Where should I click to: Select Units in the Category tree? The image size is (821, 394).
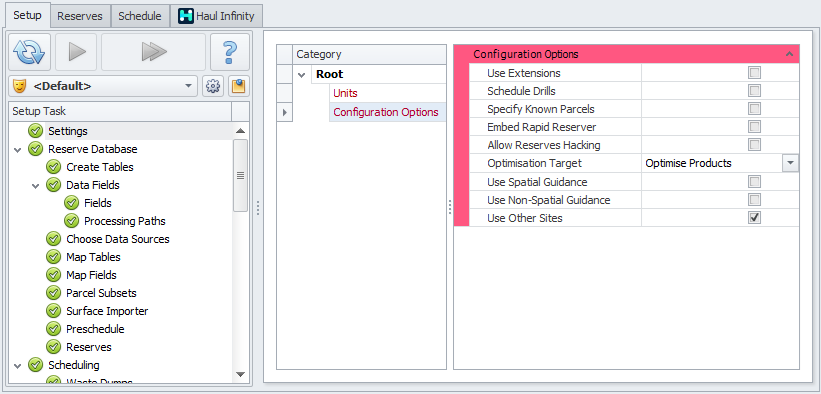pos(345,93)
